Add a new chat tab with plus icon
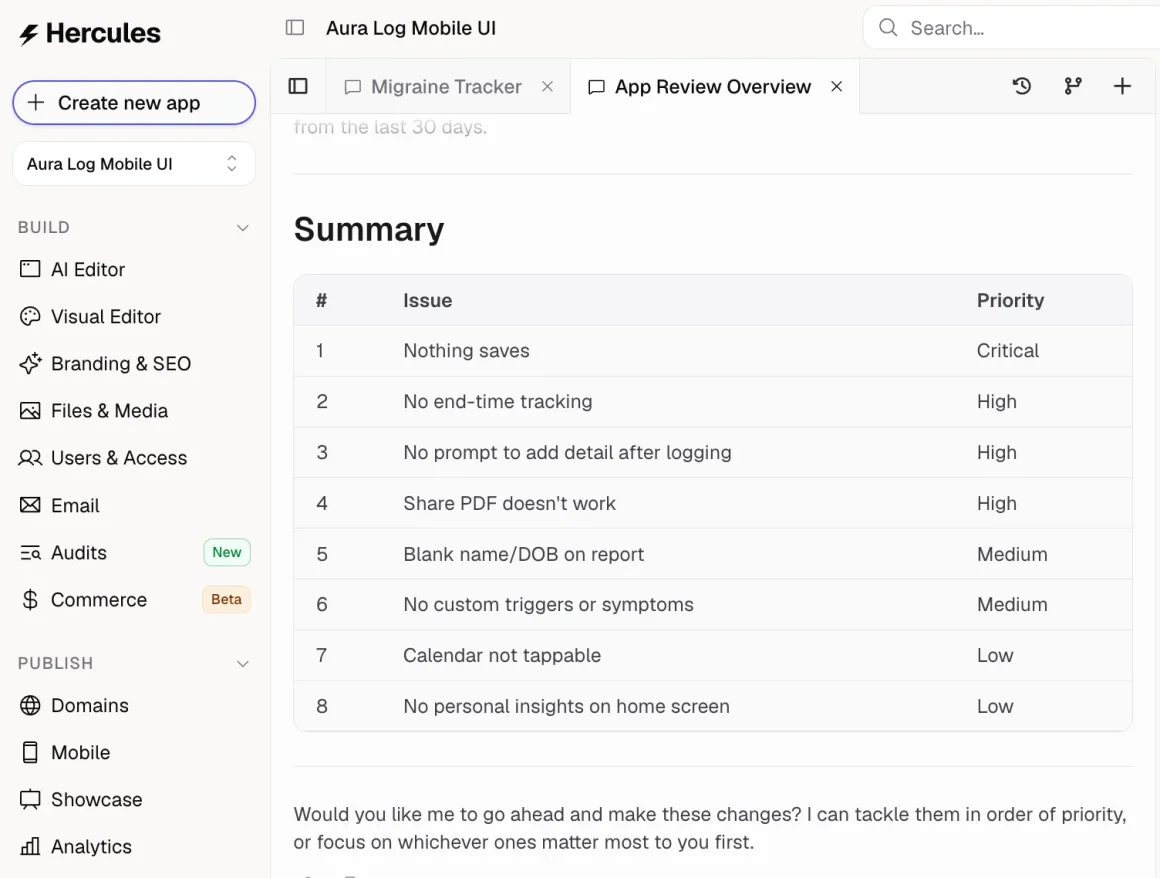The image size is (1160, 878). pyautogui.click(x=1122, y=86)
